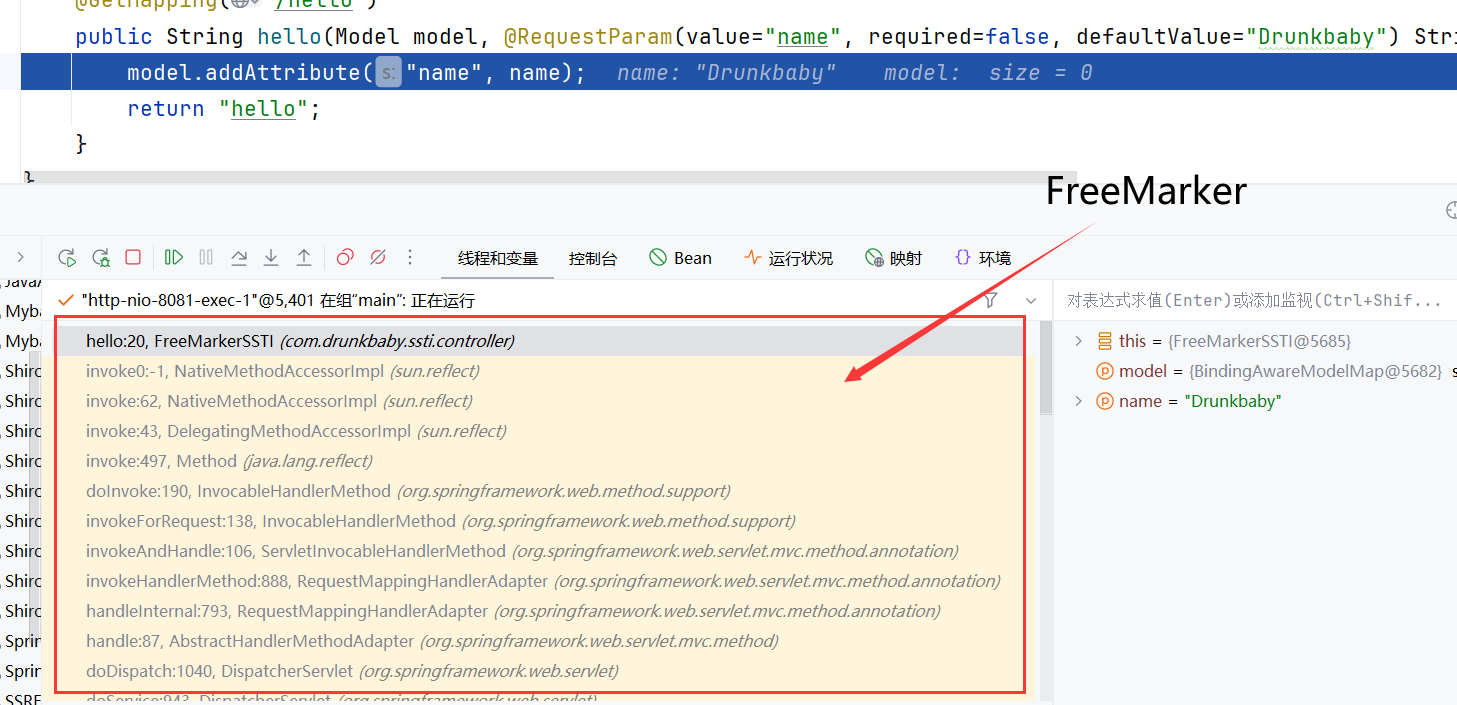Select the 运行状况 tab
The height and width of the screenshot is (705, 1457).
pos(788,259)
